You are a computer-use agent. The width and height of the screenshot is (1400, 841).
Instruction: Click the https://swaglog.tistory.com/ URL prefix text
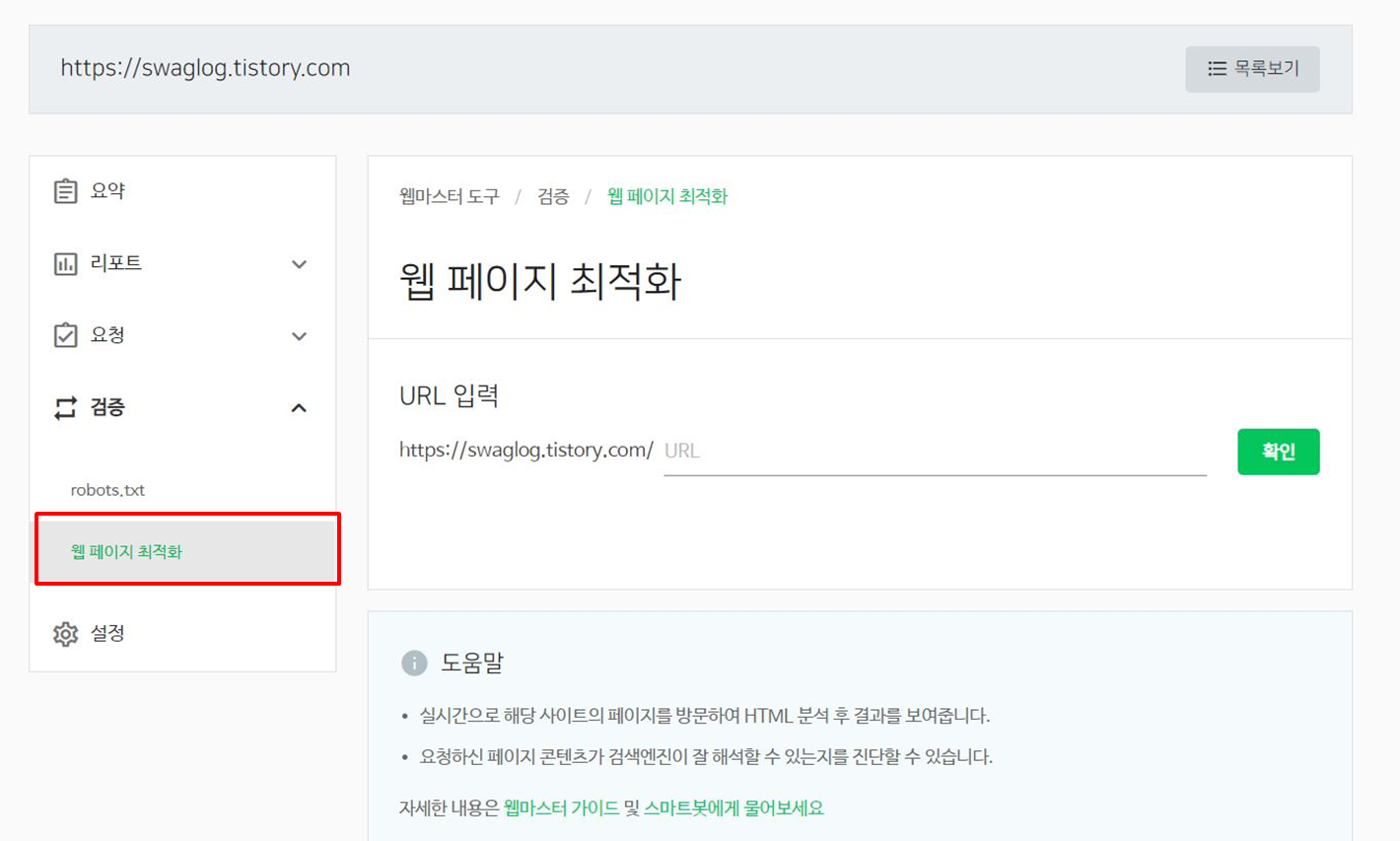pos(526,451)
